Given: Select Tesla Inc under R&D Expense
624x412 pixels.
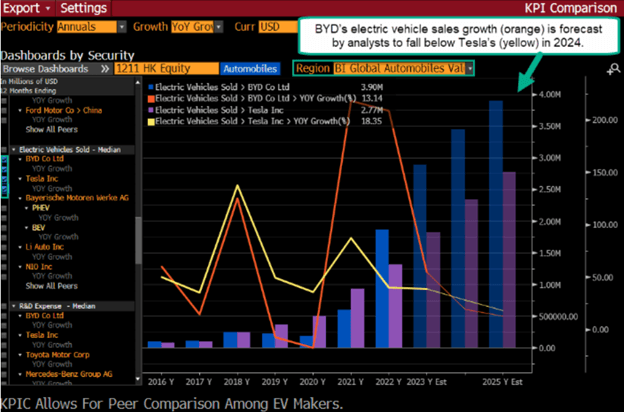Looking at the screenshot, I should [x=42, y=335].
